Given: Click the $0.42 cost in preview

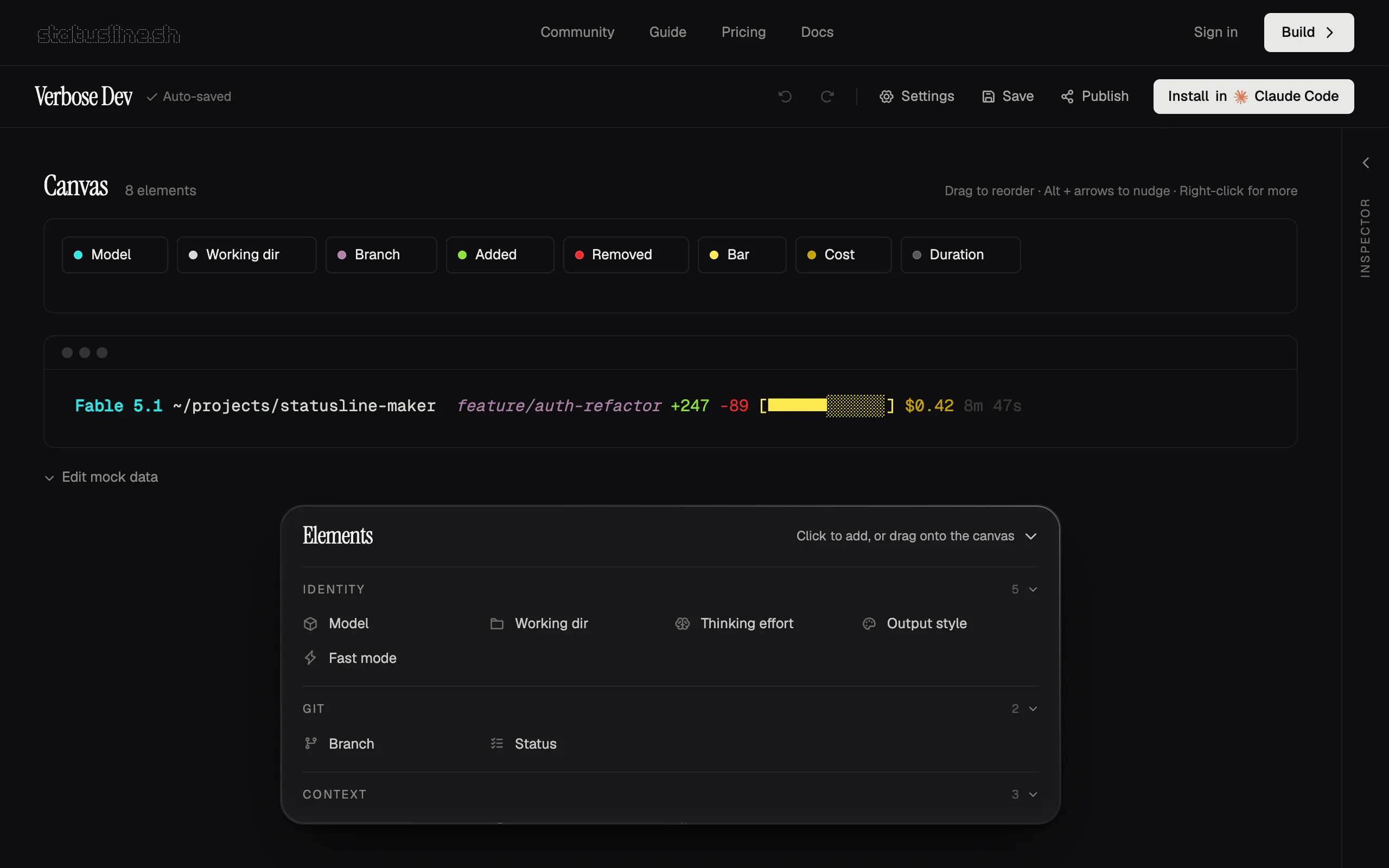Looking at the screenshot, I should point(929,406).
